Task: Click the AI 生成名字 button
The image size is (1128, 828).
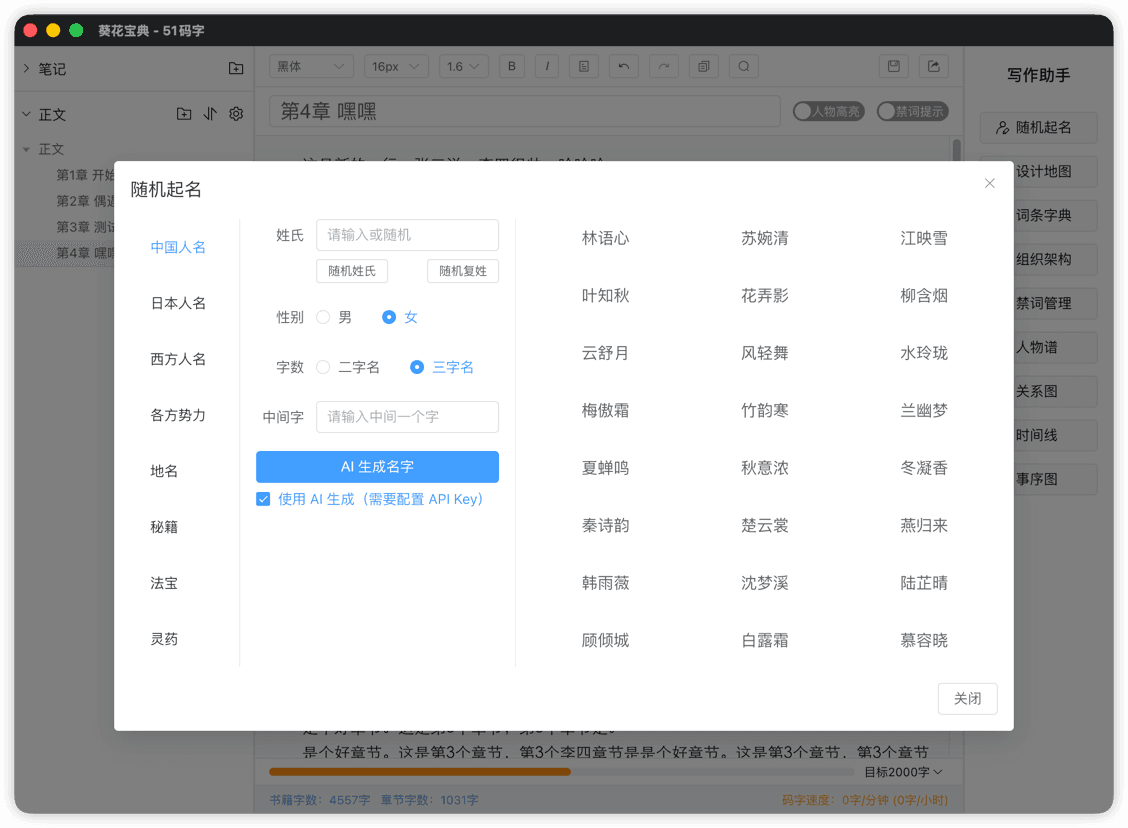Action: 377,466
